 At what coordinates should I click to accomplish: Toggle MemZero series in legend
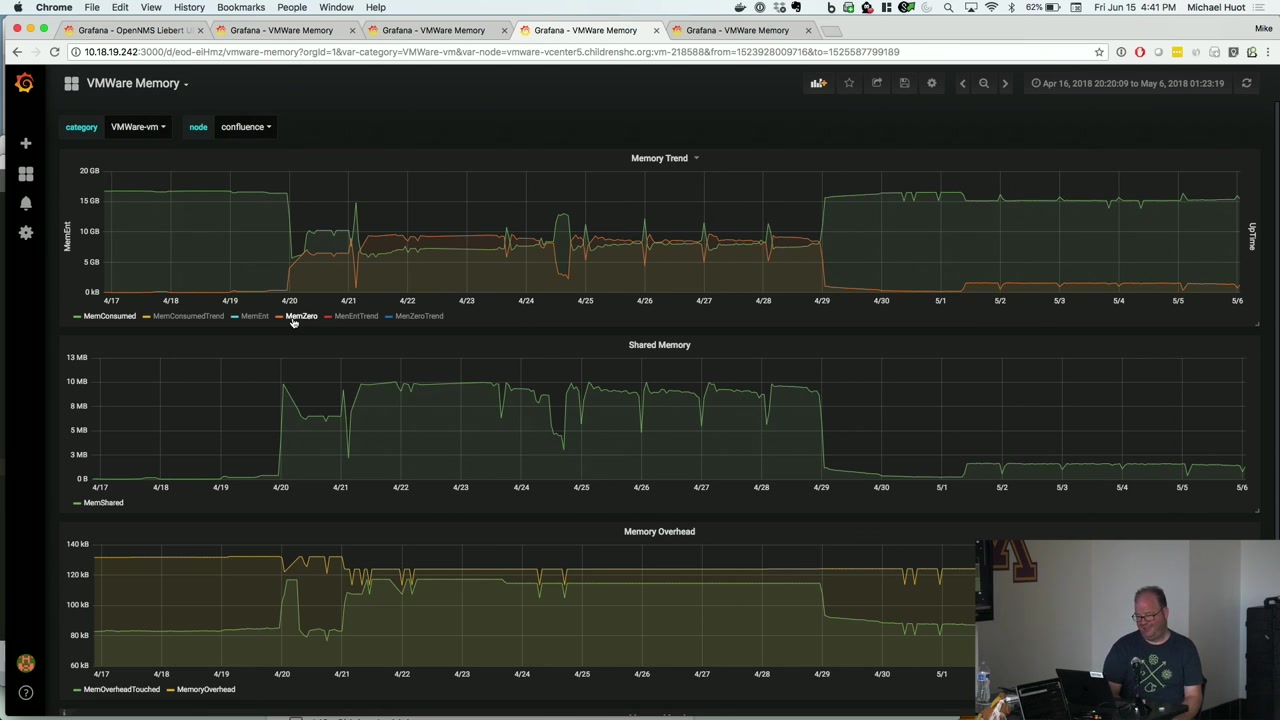click(301, 316)
